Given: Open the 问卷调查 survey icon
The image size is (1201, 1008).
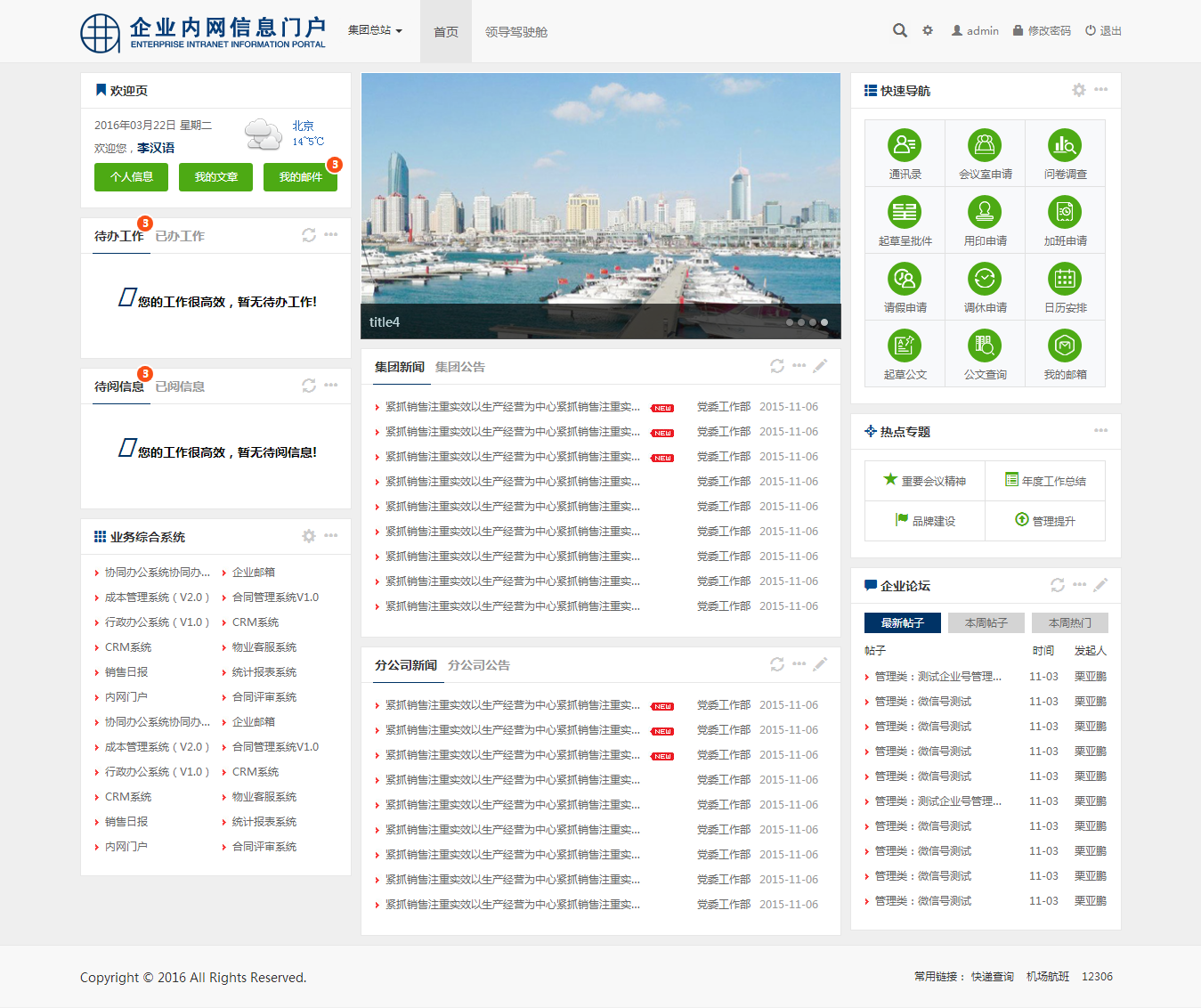Looking at the screenshot, I should click(x=1065, y=145).
